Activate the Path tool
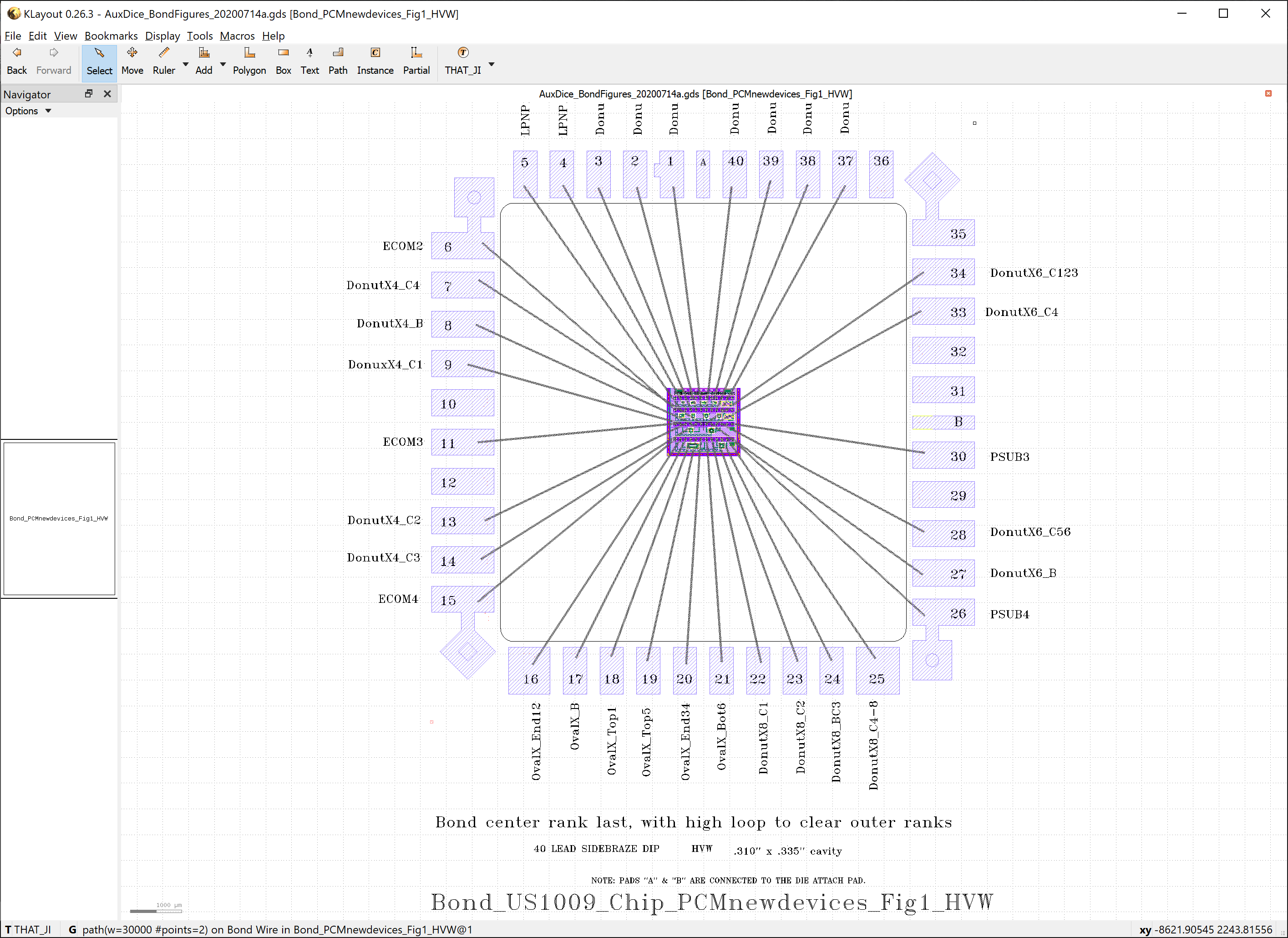 [x=337, y=61]
